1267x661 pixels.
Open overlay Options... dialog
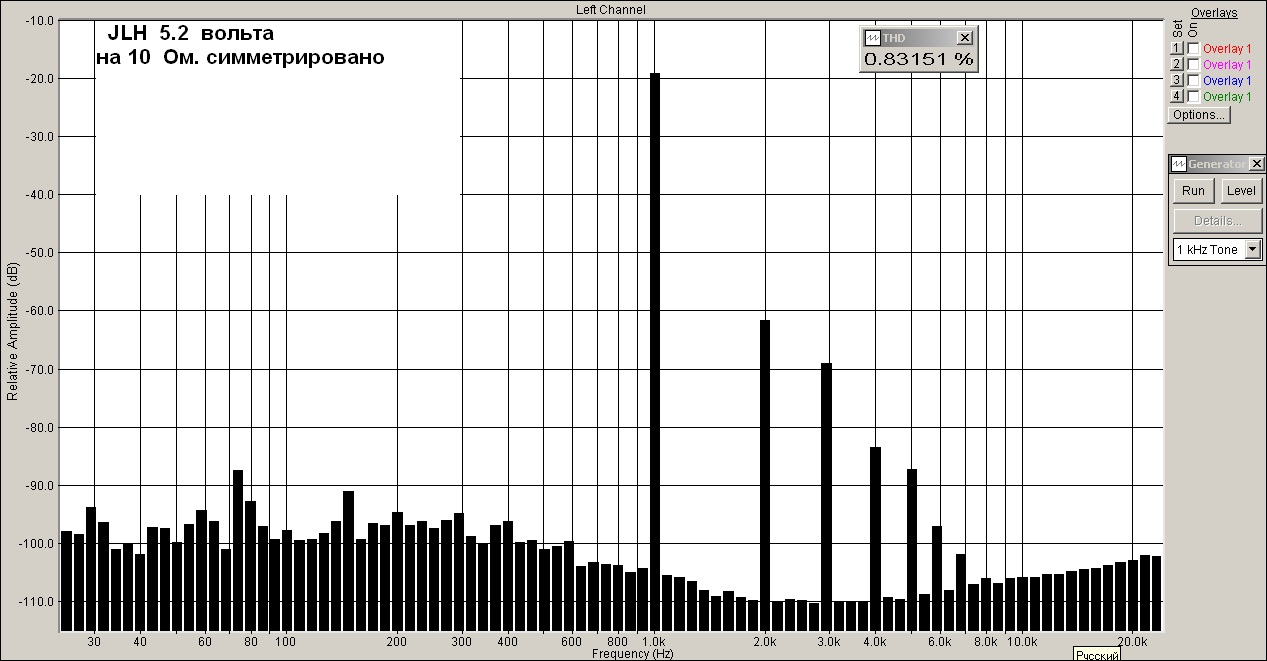tap(1199, 115)
